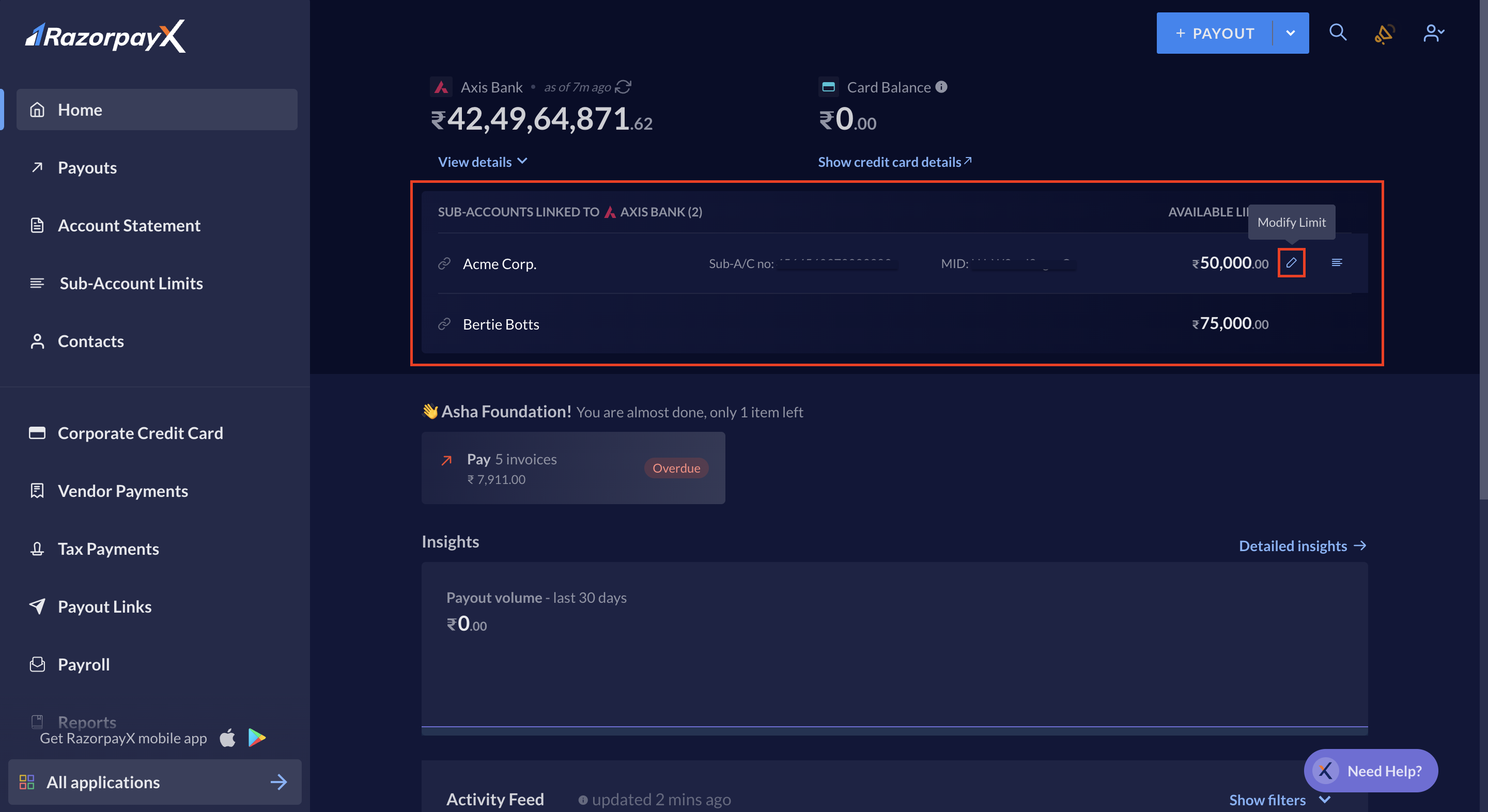Click the Acme Corp. link icon
The width and height of the screenshot is (1488, 812).
tap(444, 263)
